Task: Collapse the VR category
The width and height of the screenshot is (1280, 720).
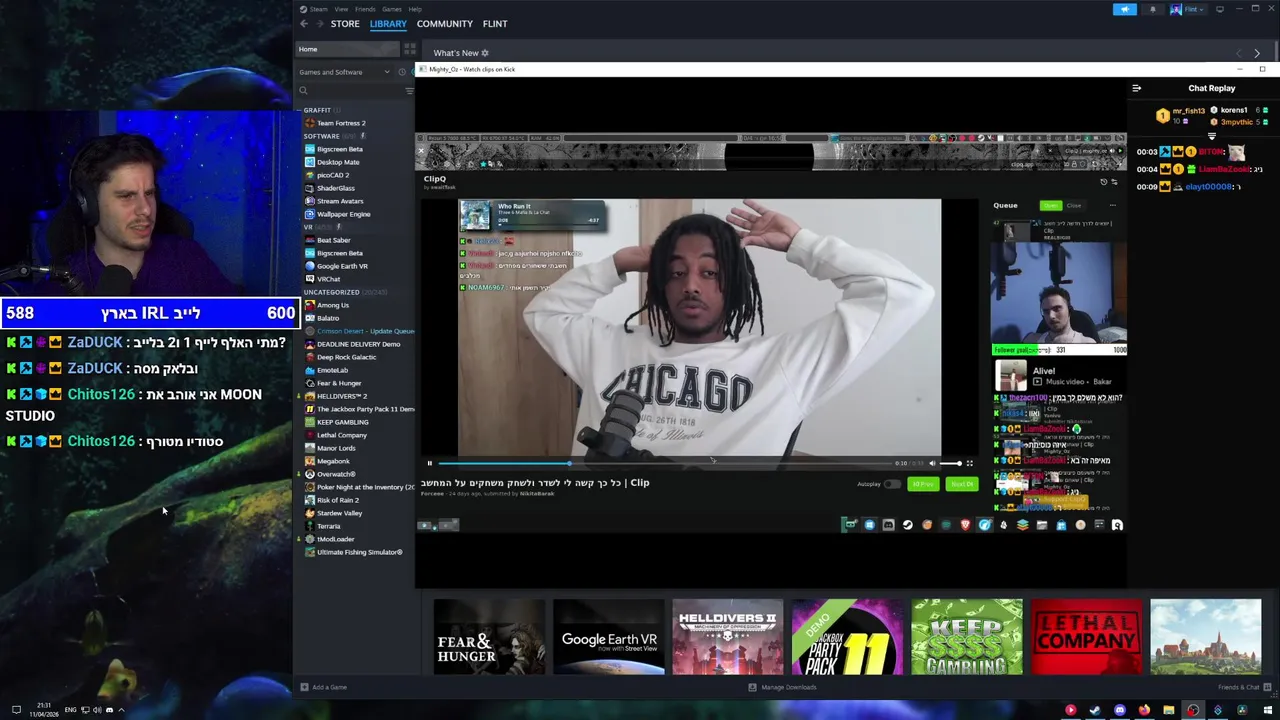Action: 308,227
